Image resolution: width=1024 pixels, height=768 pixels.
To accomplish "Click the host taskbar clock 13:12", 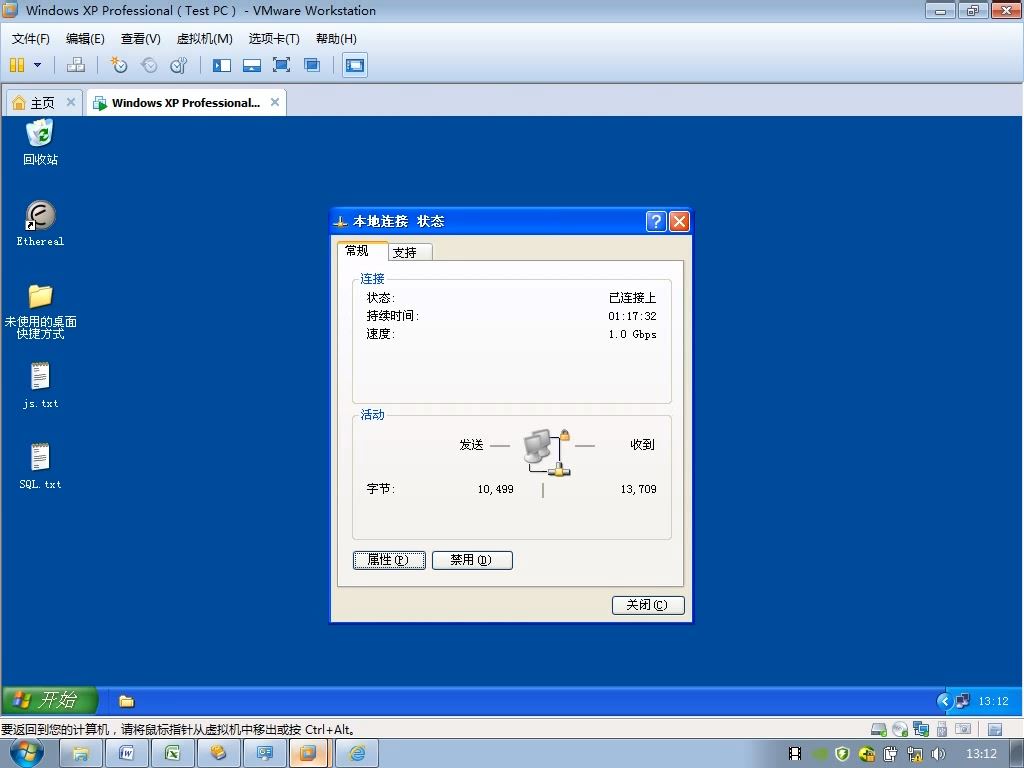I will 982,754.
